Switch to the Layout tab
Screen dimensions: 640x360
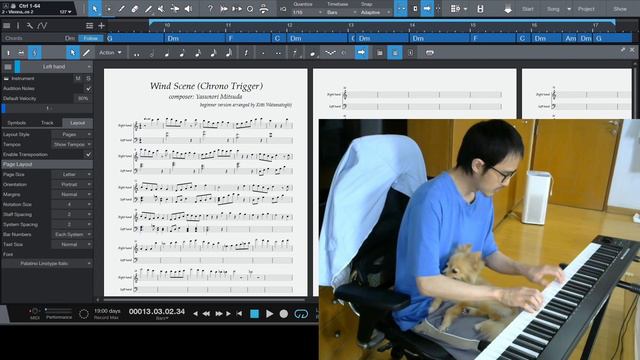tap(78, 123)
